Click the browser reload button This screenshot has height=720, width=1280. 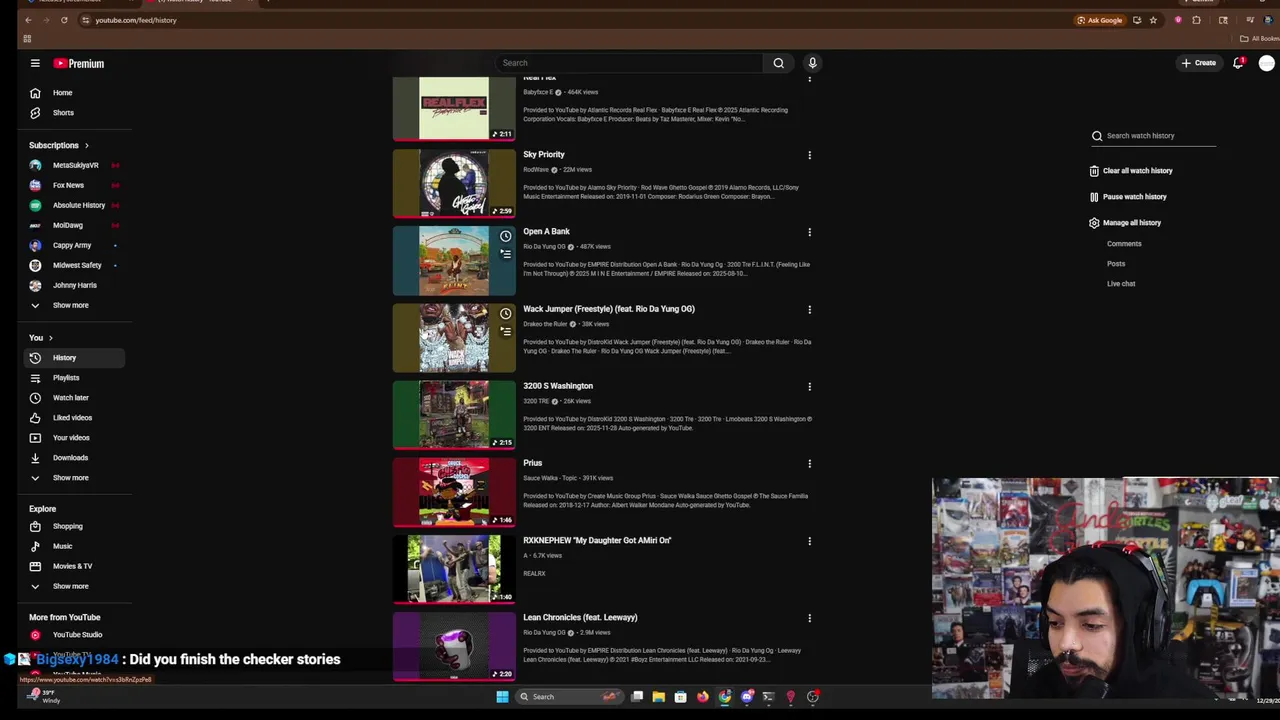point(64,20)
